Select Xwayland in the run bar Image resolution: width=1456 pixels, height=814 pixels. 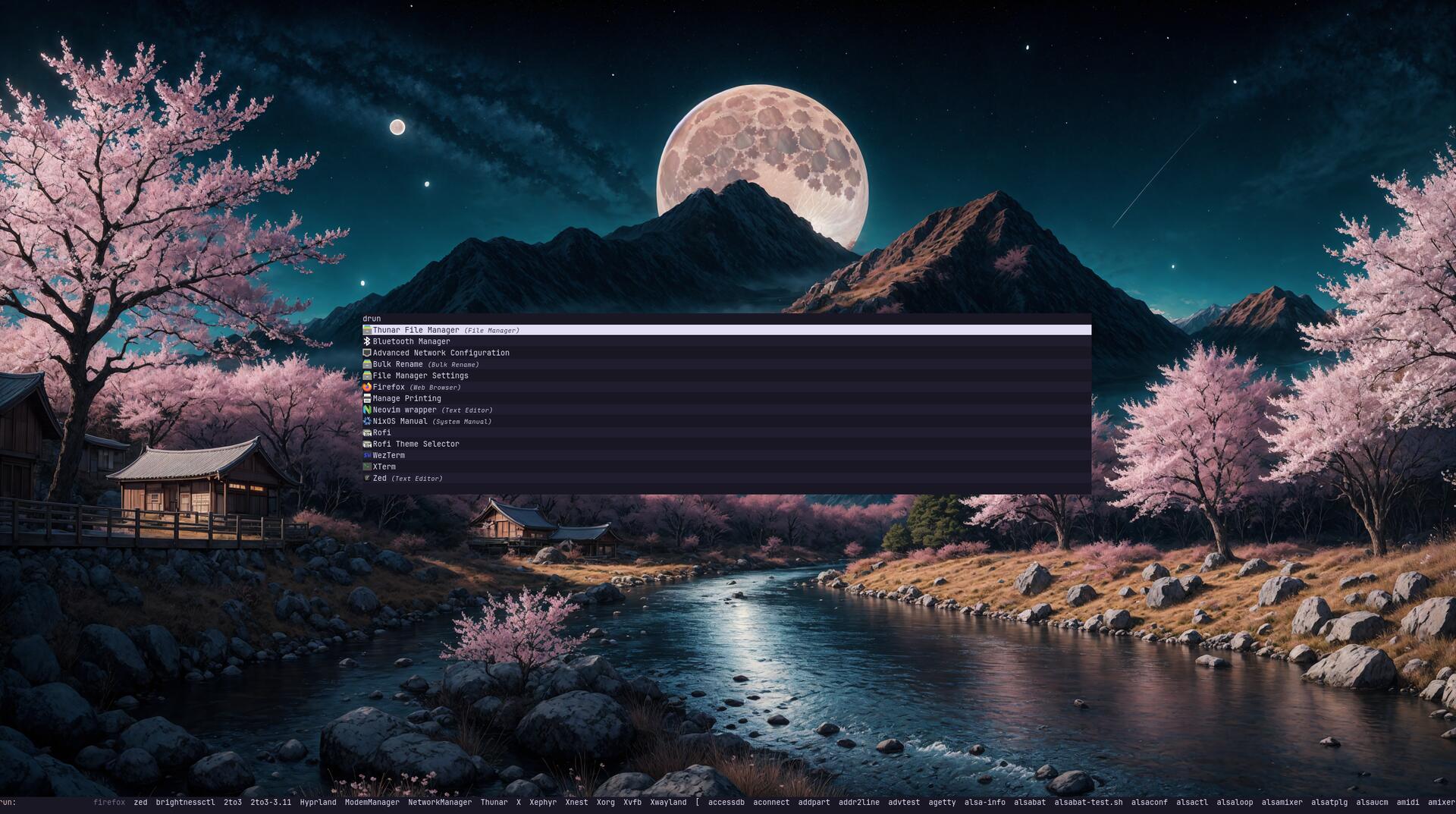tap(668, 802)
